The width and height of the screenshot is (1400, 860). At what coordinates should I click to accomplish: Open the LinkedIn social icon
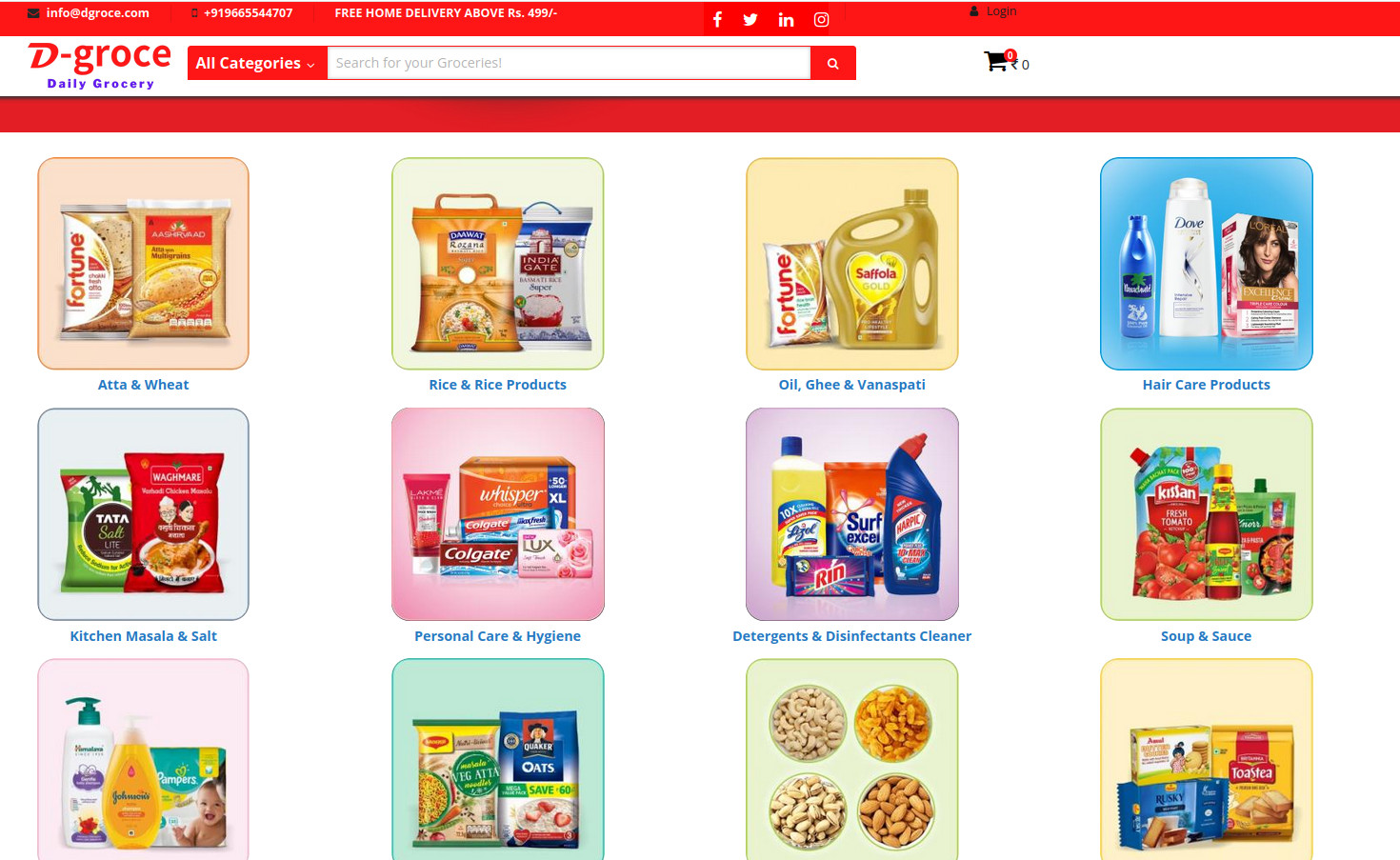pyautogui.click(x=786, y=19)
